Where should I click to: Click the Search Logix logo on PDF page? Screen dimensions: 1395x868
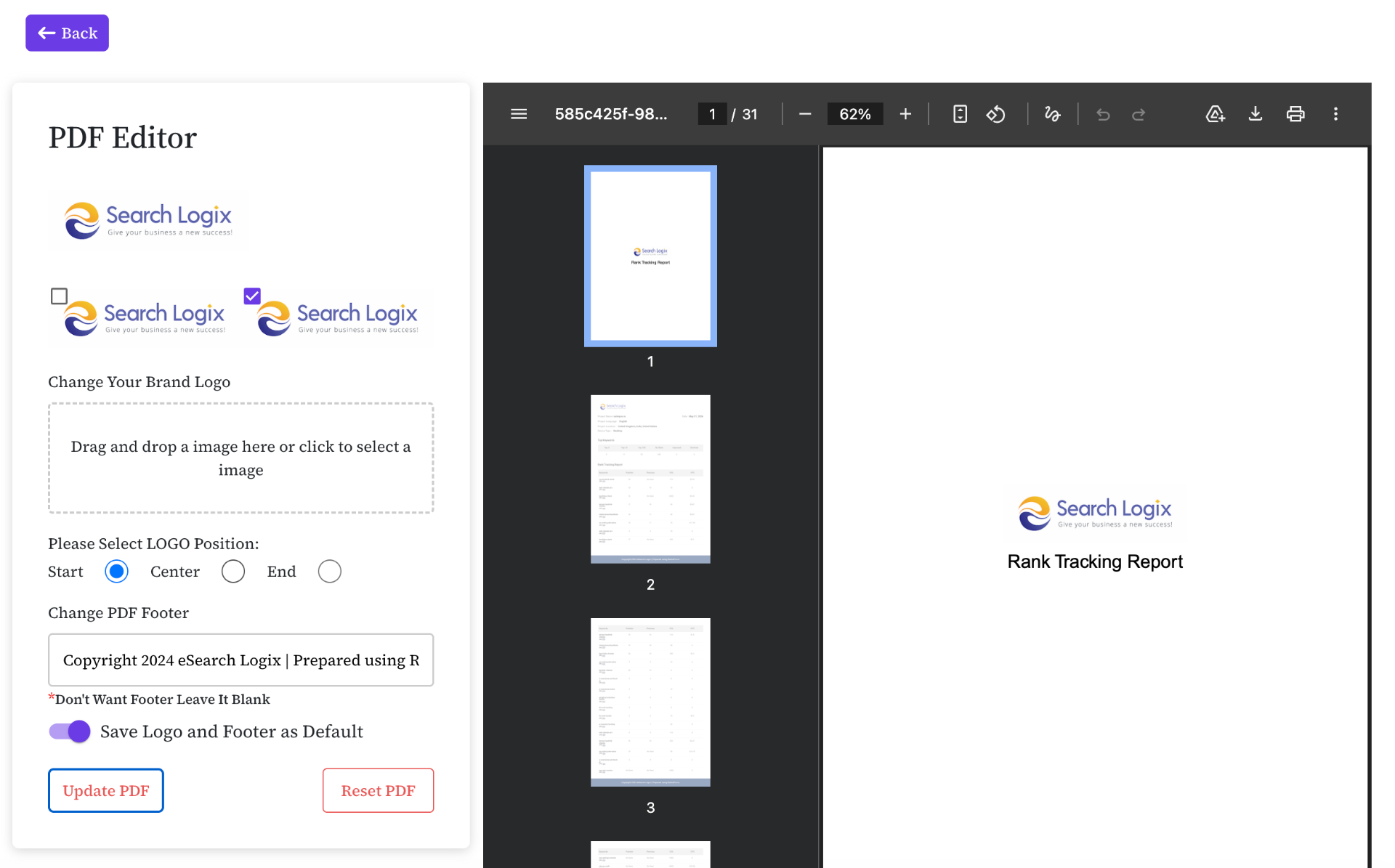[x=1095, y=513]
